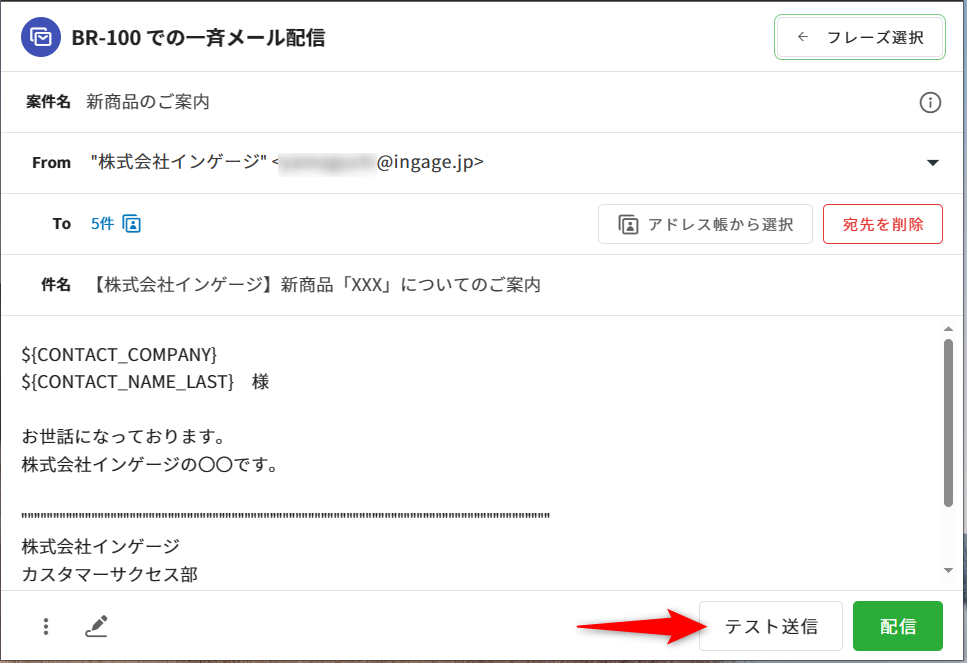Place cursor on the ${CONTACT_COMPANY} line
The height and width of the screenshot is (663, 967).
tap(119, 354)
